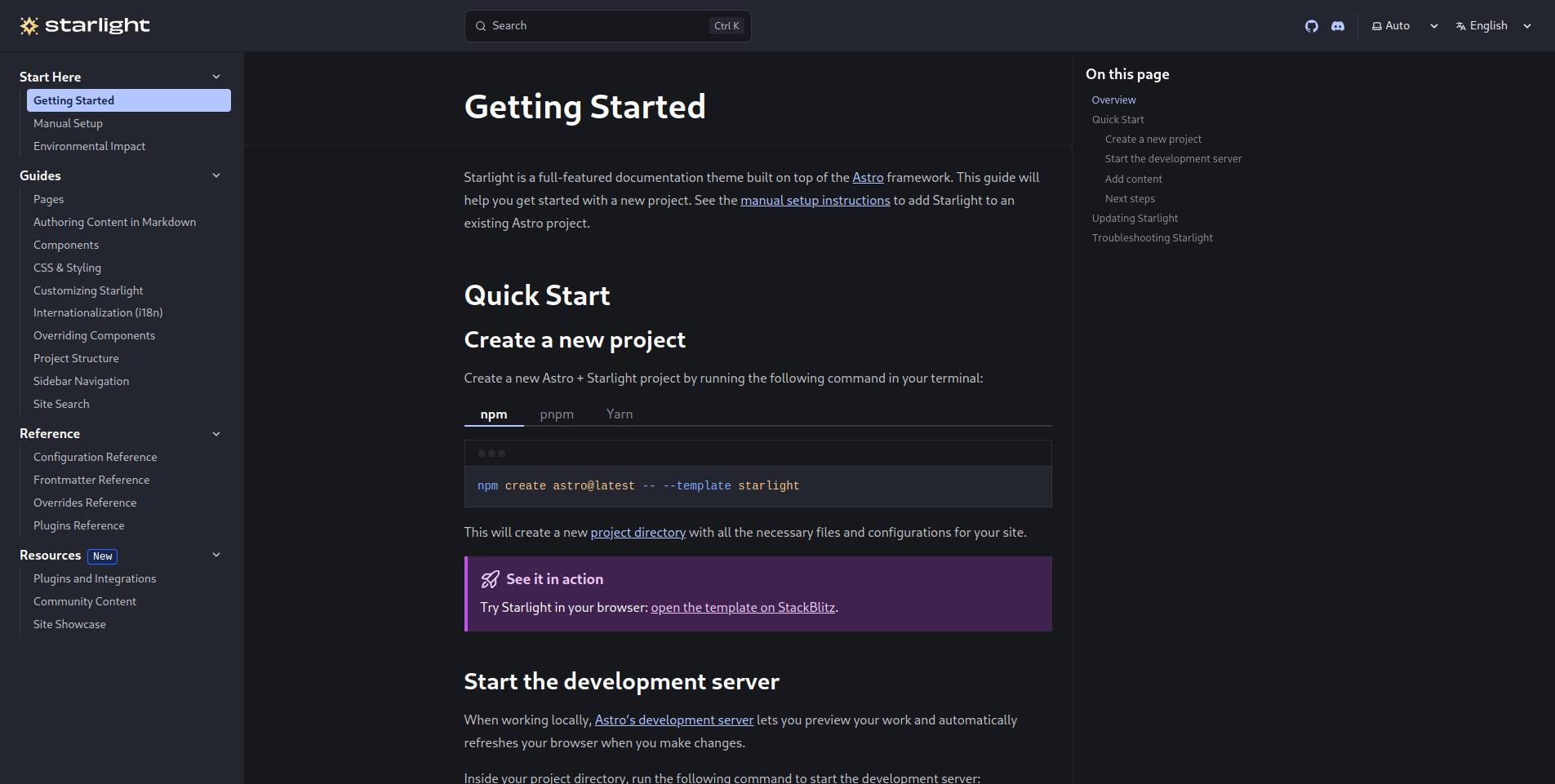
Task: Jump to Add content in page contents
Action: click(1133, 179)
